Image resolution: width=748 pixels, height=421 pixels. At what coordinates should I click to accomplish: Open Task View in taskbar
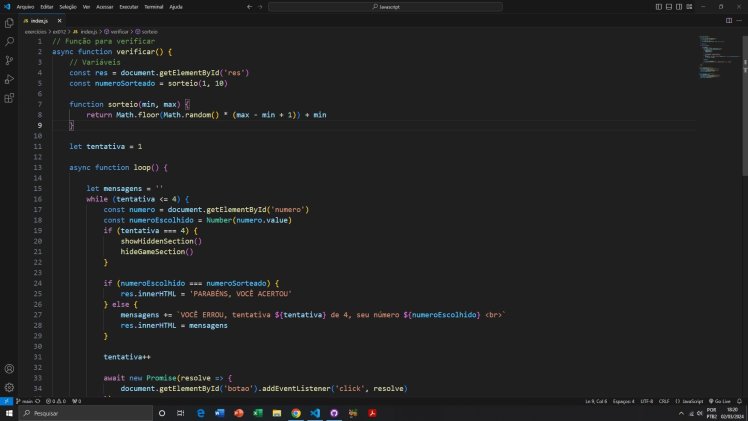tap(180, 413)
